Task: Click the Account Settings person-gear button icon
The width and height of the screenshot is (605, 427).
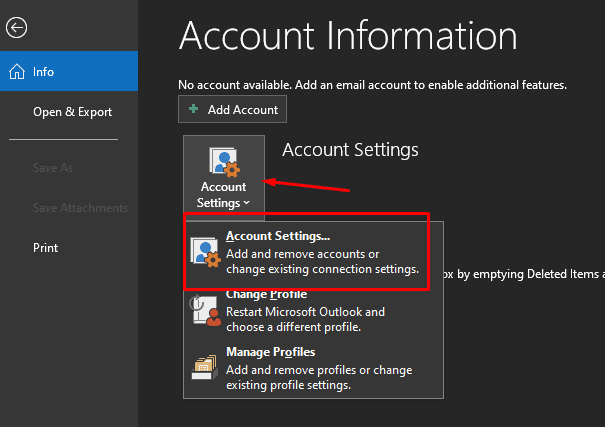Action: (x=224, y=162)
